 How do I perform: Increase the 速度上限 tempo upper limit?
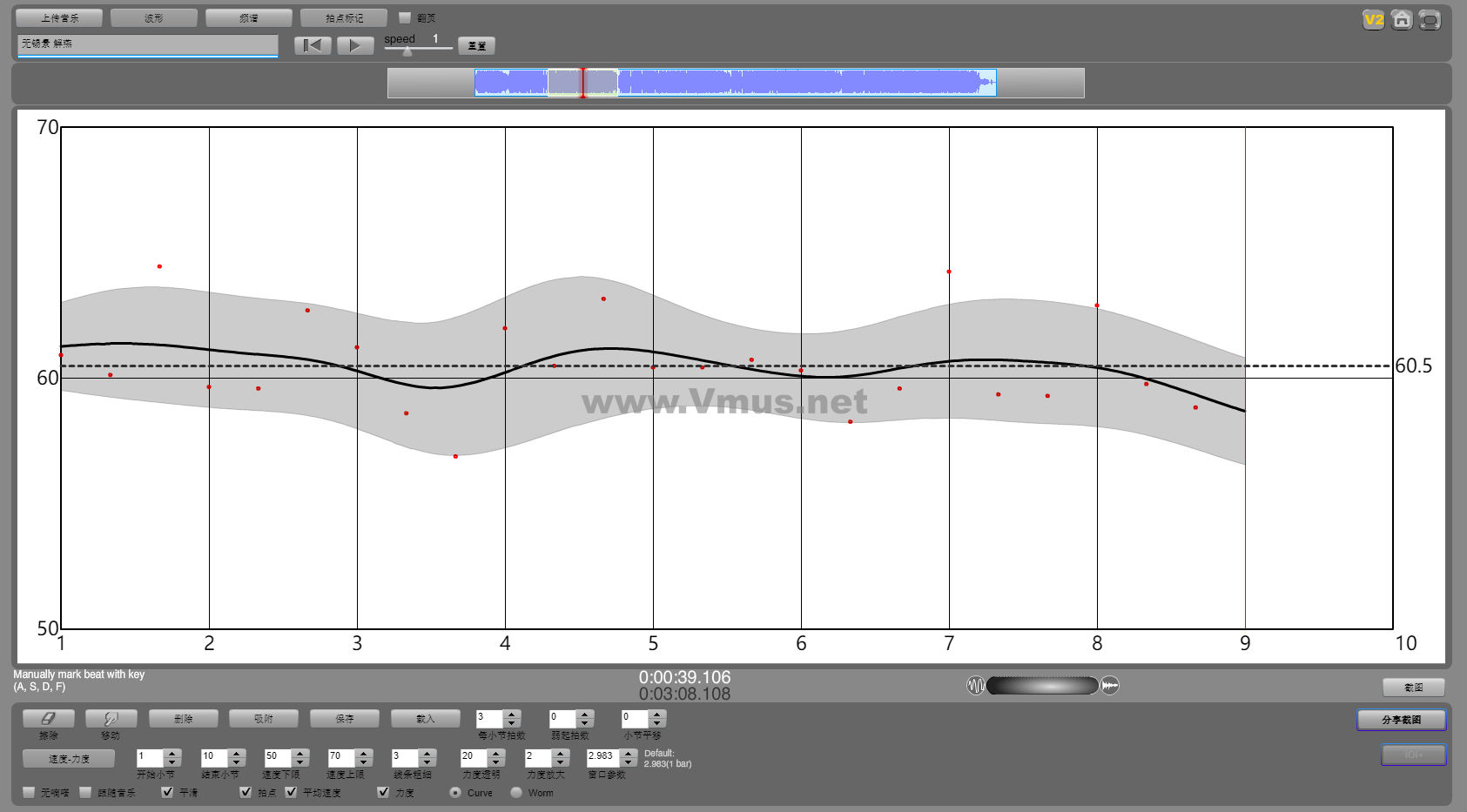364,753
